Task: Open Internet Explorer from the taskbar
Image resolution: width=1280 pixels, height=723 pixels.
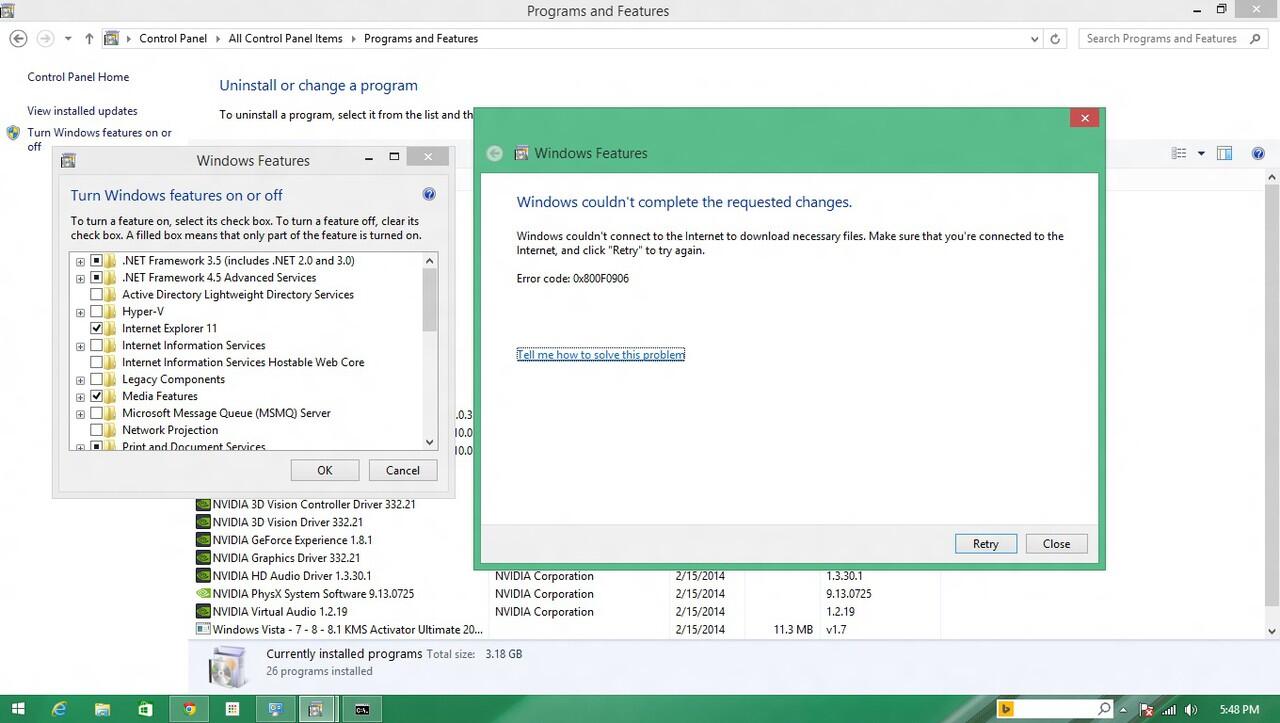Action: (59, 709)
